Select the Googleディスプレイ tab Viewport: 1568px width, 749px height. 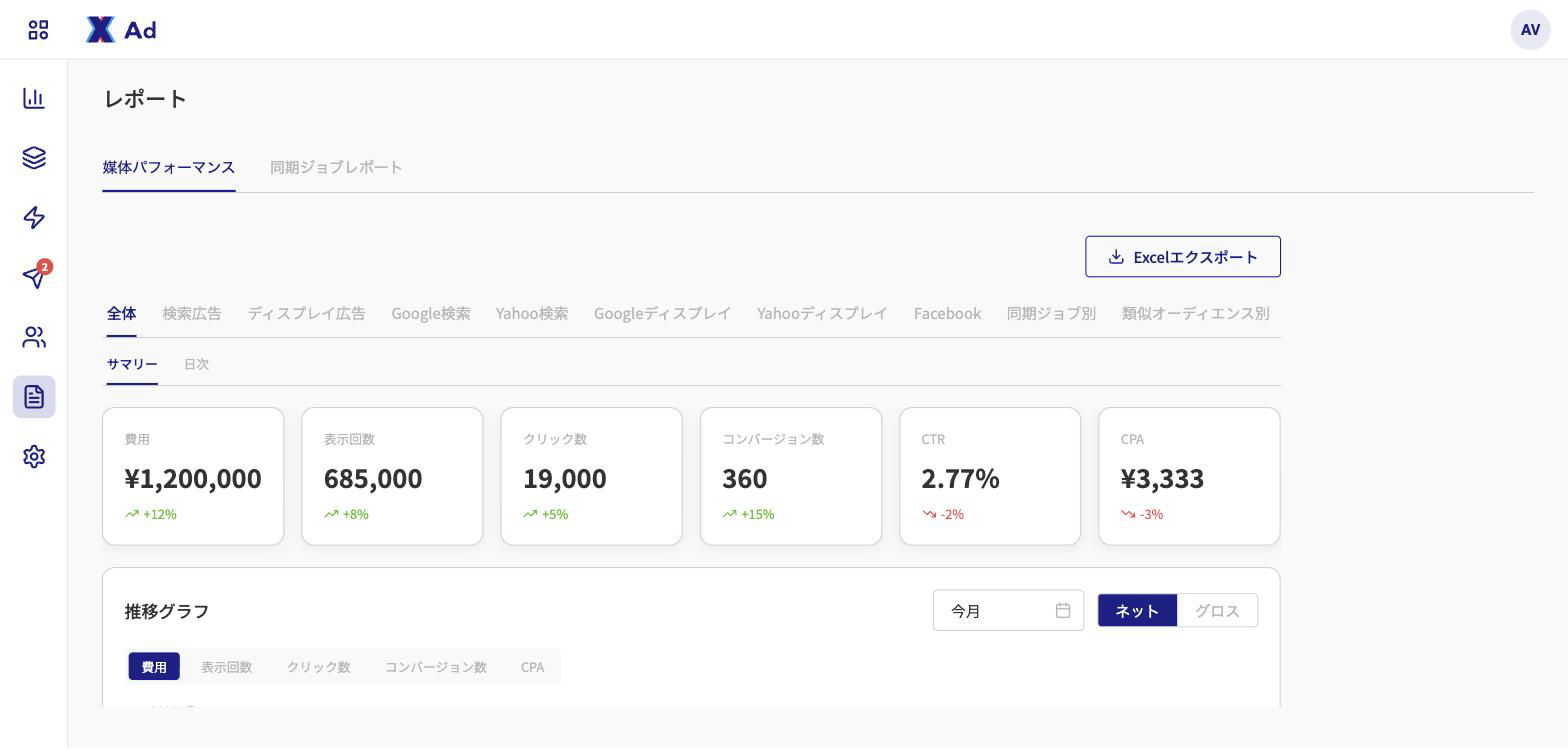point(662,313)
